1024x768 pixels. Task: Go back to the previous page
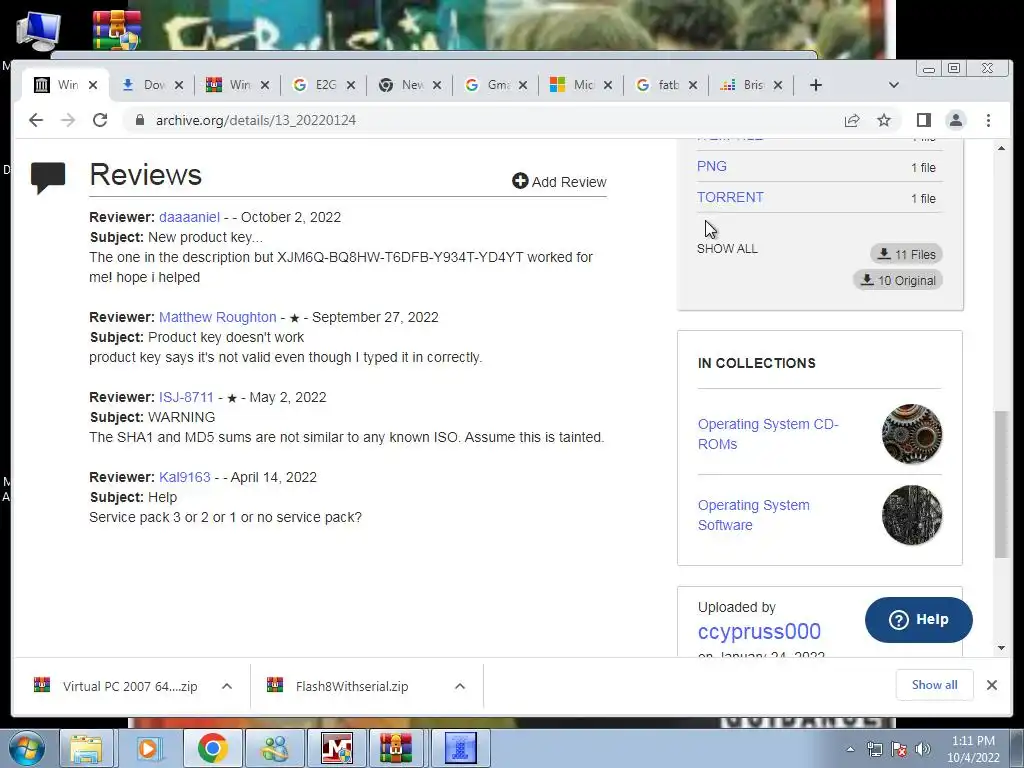pyautogui.click(x=36, y=120)
